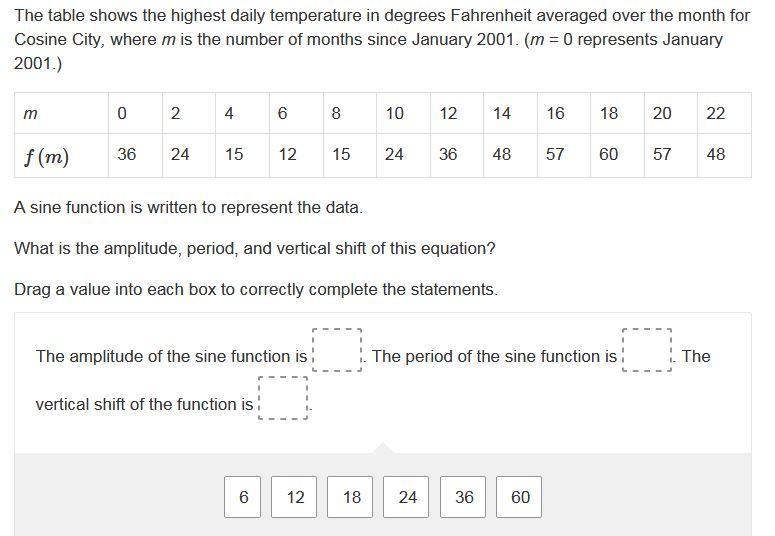Screen dimensions: 775x536
Task: Select the 36 answer tile
Action: [x=464, y=497]
